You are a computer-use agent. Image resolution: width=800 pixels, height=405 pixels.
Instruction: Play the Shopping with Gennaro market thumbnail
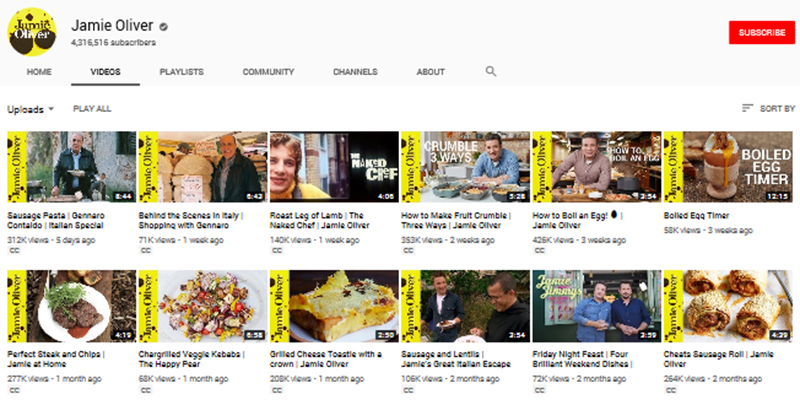pyautogui.click(x=203, y=167)
